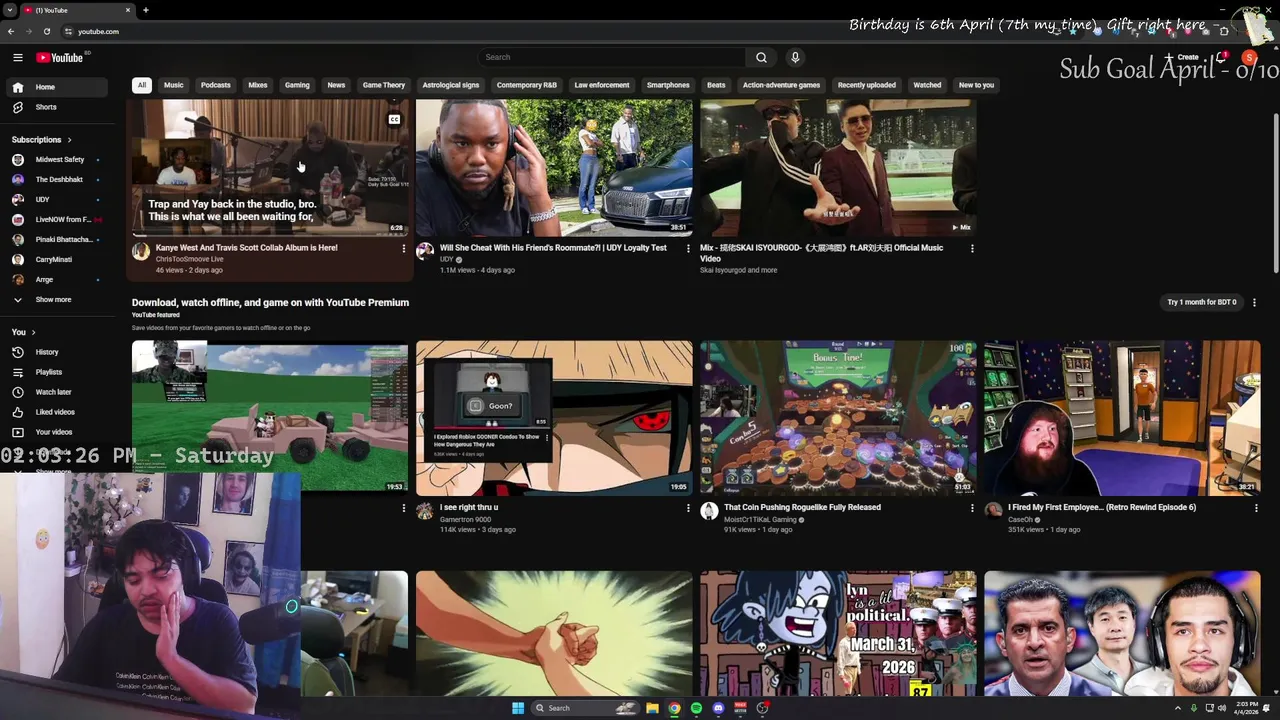Toggle closed captions on Kanye video preview
Screen dimensions: 1280x720
[x=394, y=119]
